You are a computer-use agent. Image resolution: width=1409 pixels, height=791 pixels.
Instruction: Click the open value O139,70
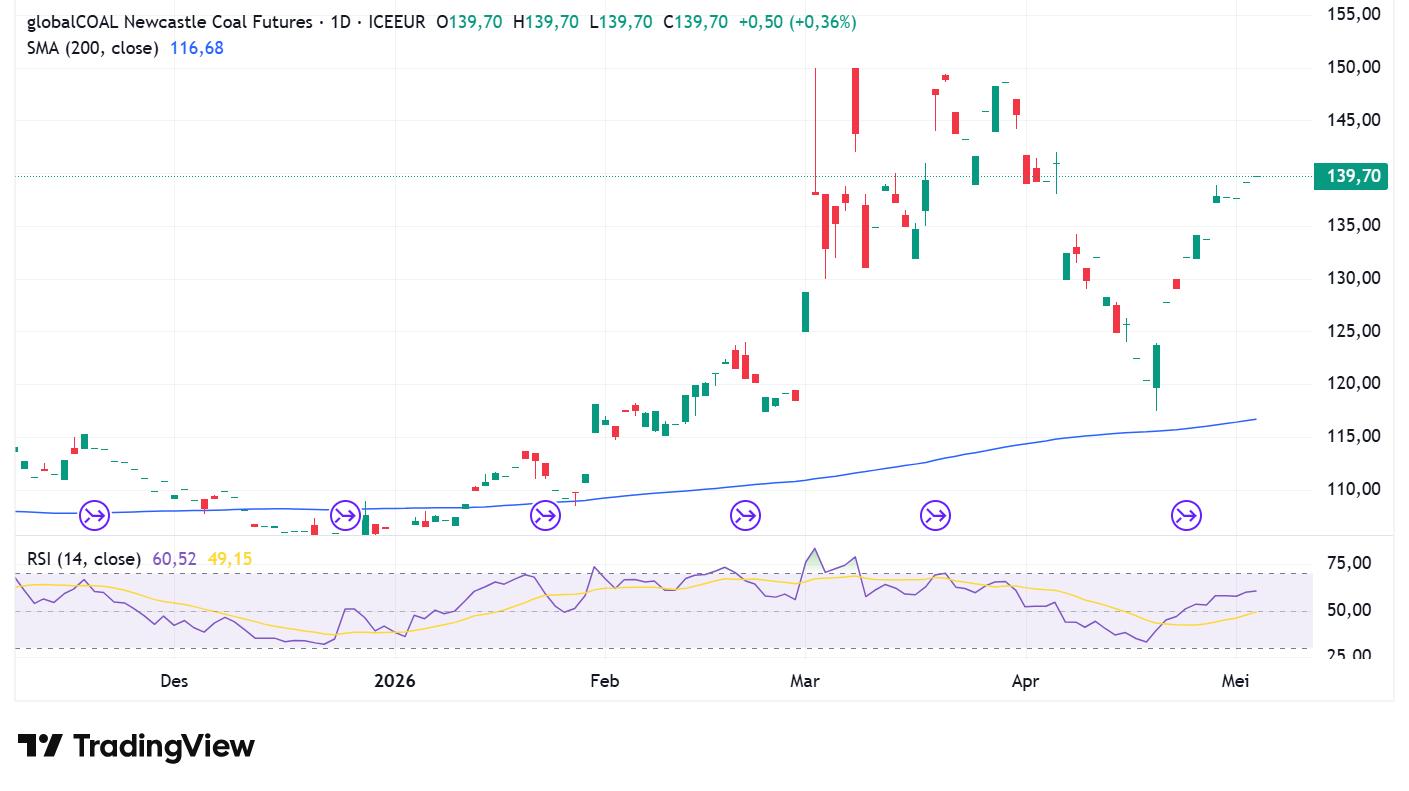pos(469,22)
